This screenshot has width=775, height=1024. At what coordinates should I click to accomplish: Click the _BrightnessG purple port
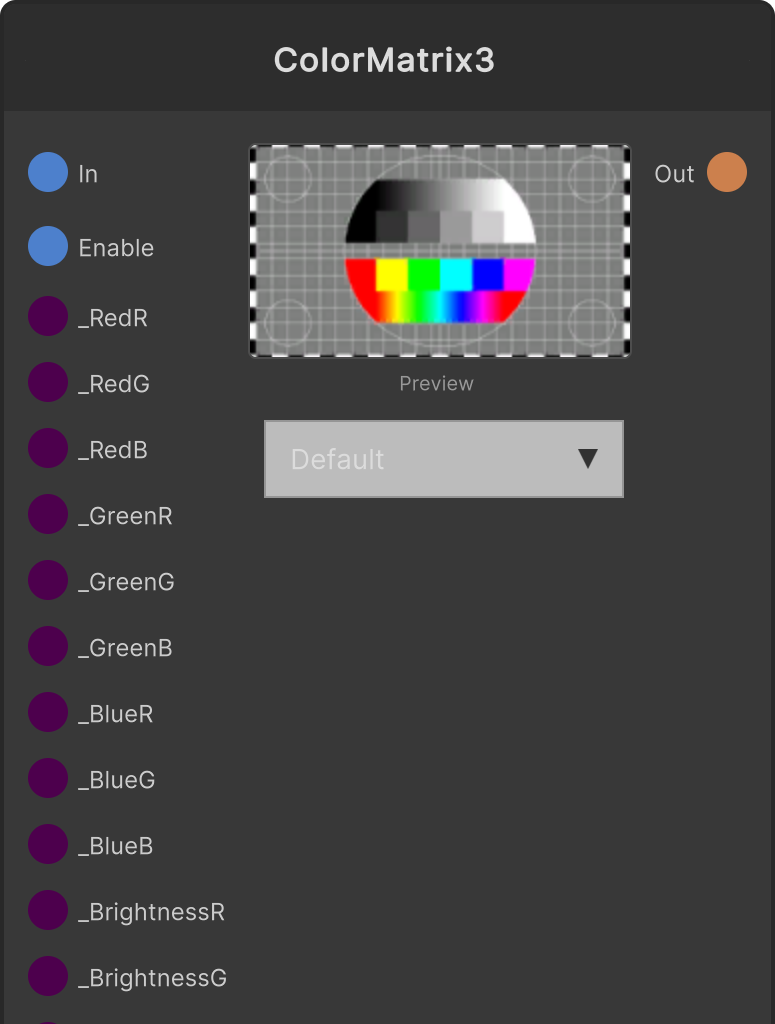click(48, 976)
